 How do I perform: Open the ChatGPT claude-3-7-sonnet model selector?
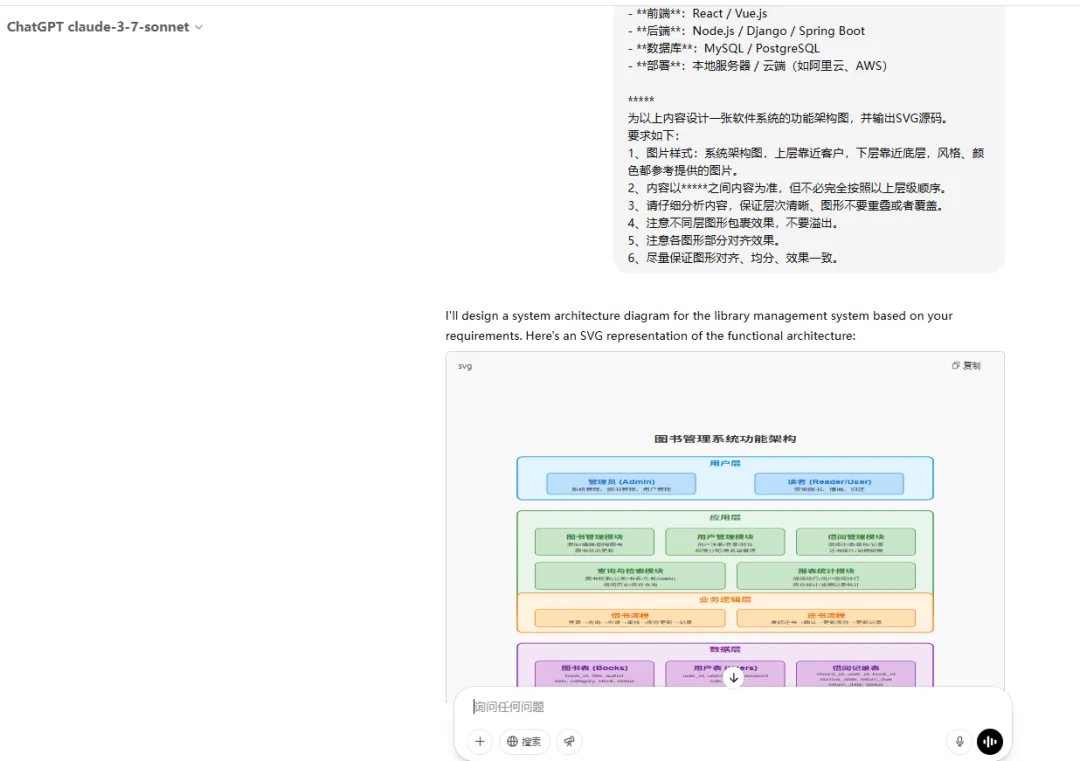(x=105, y=27)
